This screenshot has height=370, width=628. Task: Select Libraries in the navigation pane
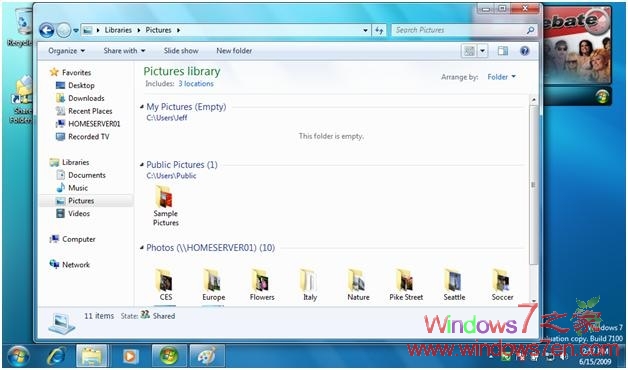coord(69,162)
